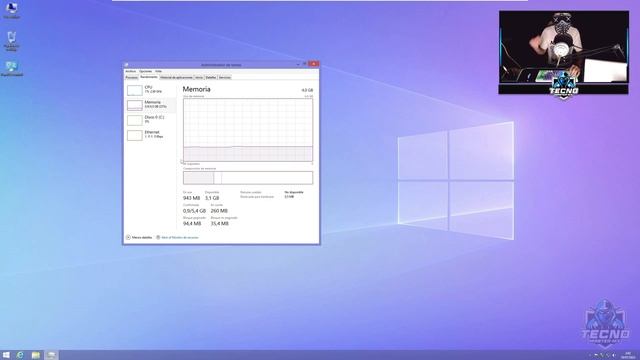Image resolution: width=640 pixels, height=360 pixels.
Task: Click the volume icon in system tray
Action: click(x=614, y=356)
